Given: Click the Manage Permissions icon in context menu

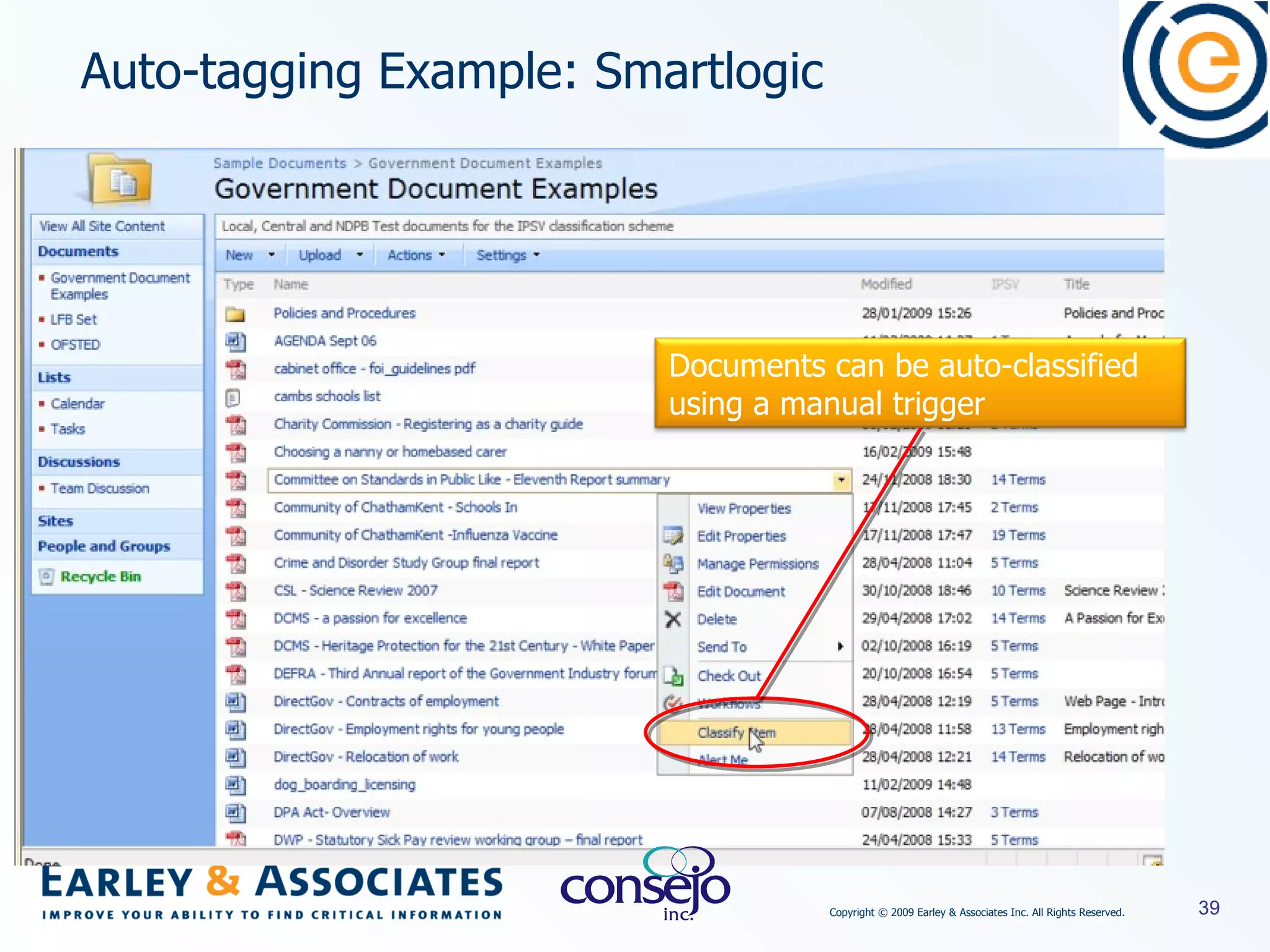Looking at the screenshot, I should click(673, 563).
